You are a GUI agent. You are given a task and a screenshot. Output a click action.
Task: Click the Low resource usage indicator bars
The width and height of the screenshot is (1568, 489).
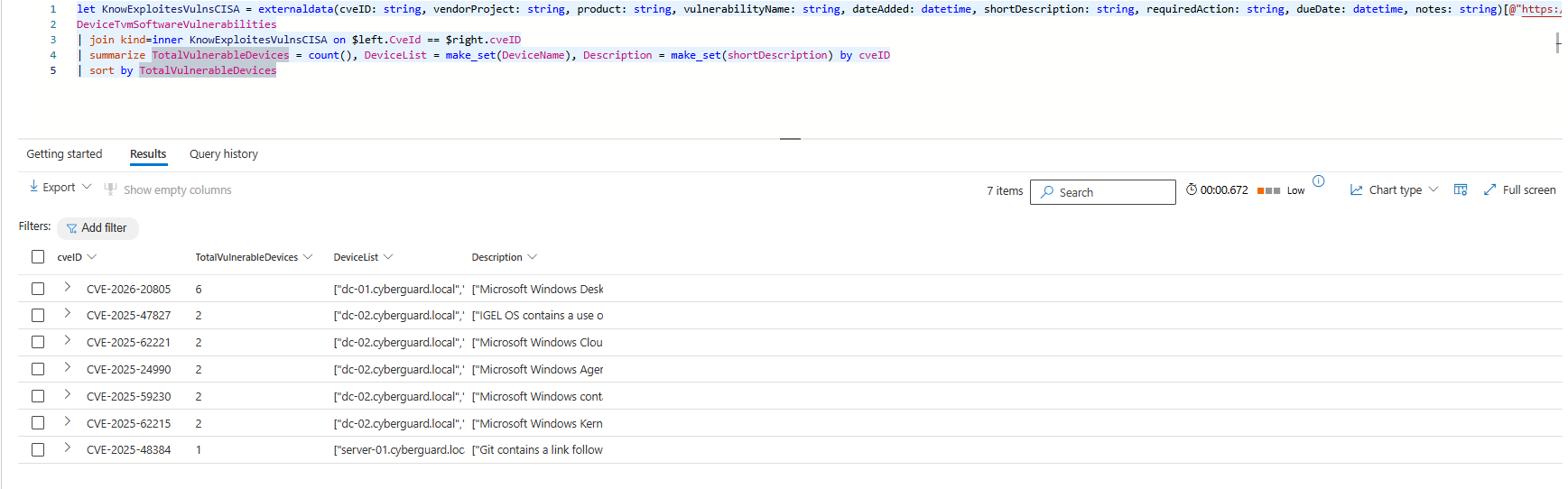click(1268, 190)
